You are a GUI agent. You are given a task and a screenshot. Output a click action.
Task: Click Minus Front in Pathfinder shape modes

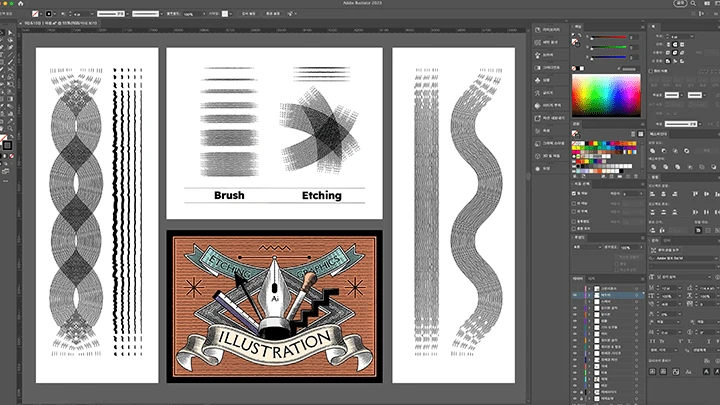coord(664,151)
